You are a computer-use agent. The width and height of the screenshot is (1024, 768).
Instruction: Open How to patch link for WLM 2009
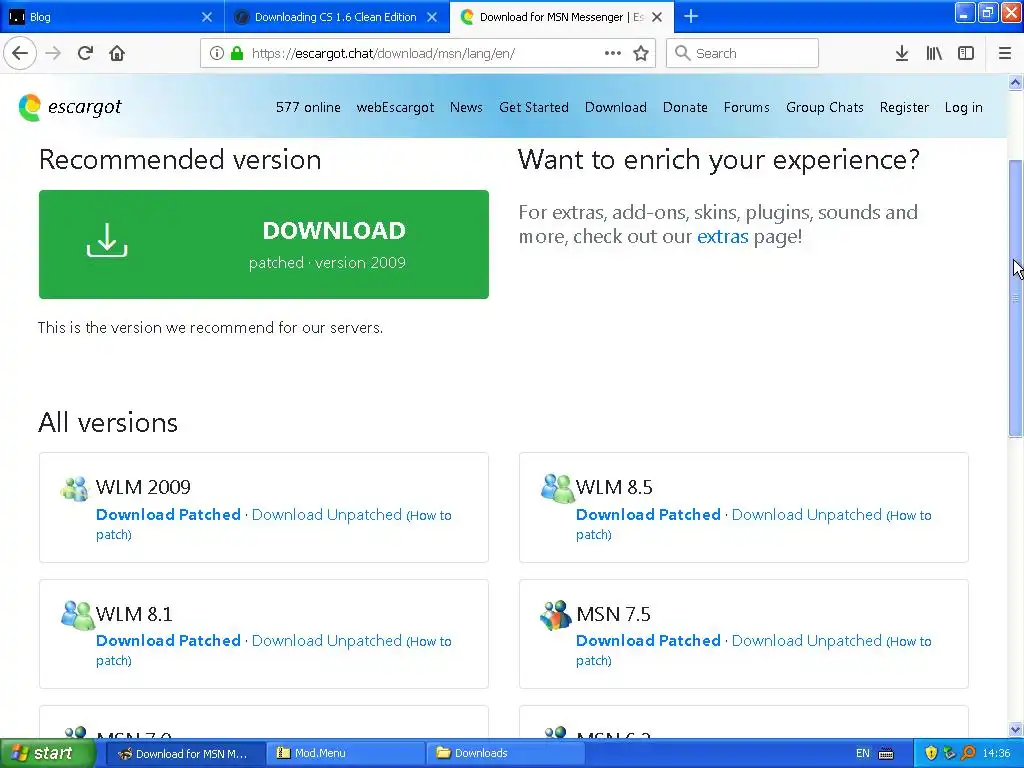431,516
